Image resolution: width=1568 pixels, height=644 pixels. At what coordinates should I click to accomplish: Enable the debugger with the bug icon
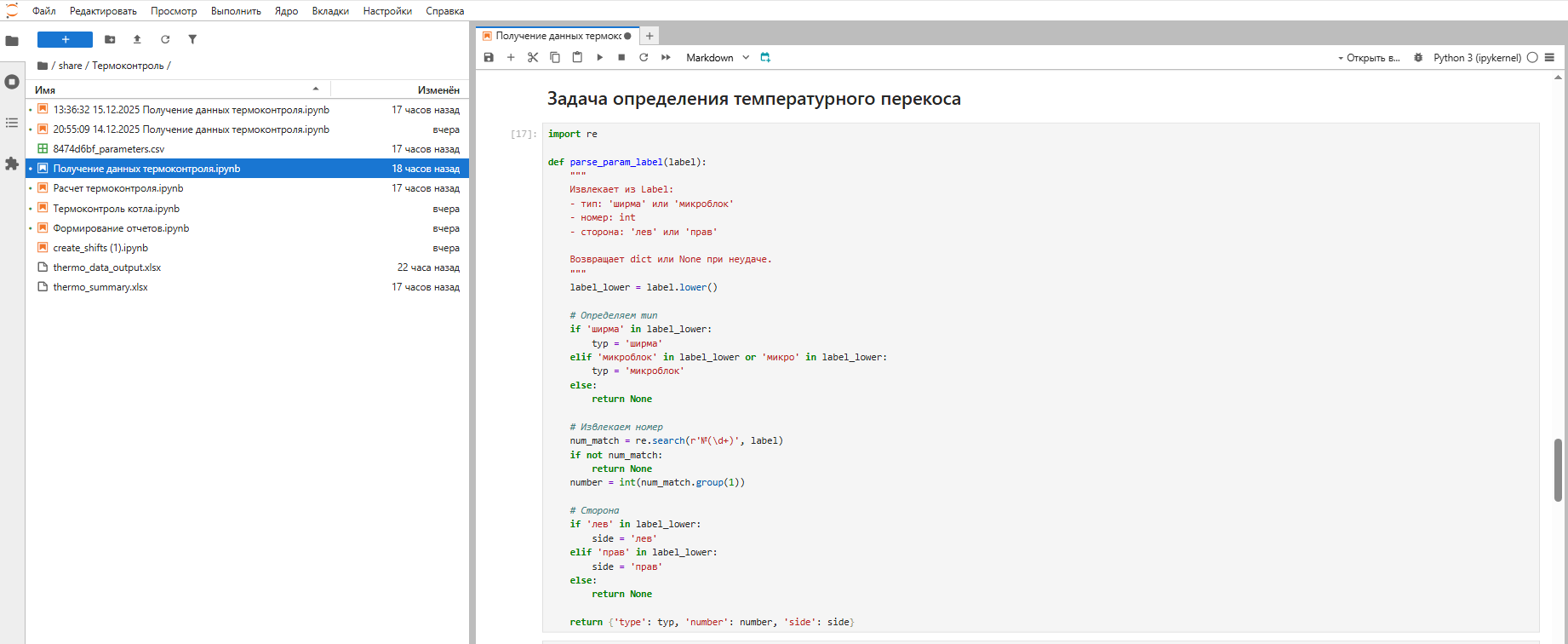[x=1418, y=58]
